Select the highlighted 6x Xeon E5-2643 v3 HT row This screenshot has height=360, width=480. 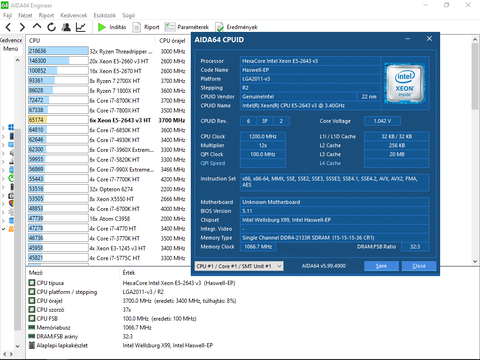pyautogui.click(x=107, y=120)
